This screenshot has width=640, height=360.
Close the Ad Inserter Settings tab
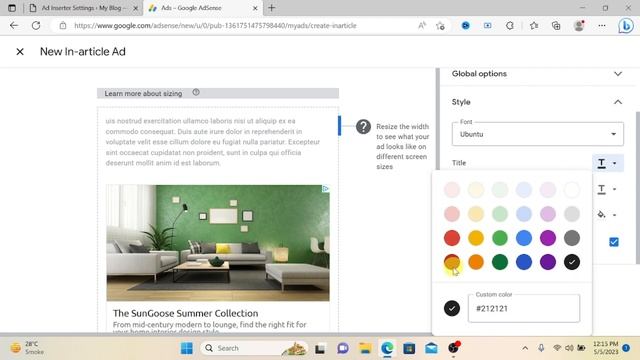pos(136,8)
